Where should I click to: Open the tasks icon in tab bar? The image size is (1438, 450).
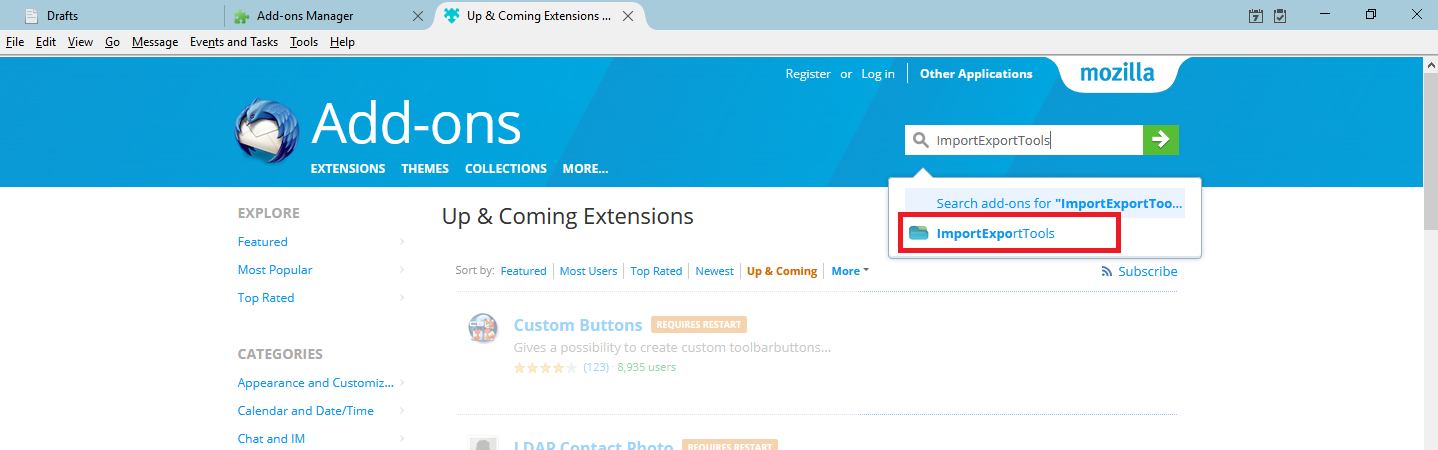pyautogui.click(x=1280, y=16)
